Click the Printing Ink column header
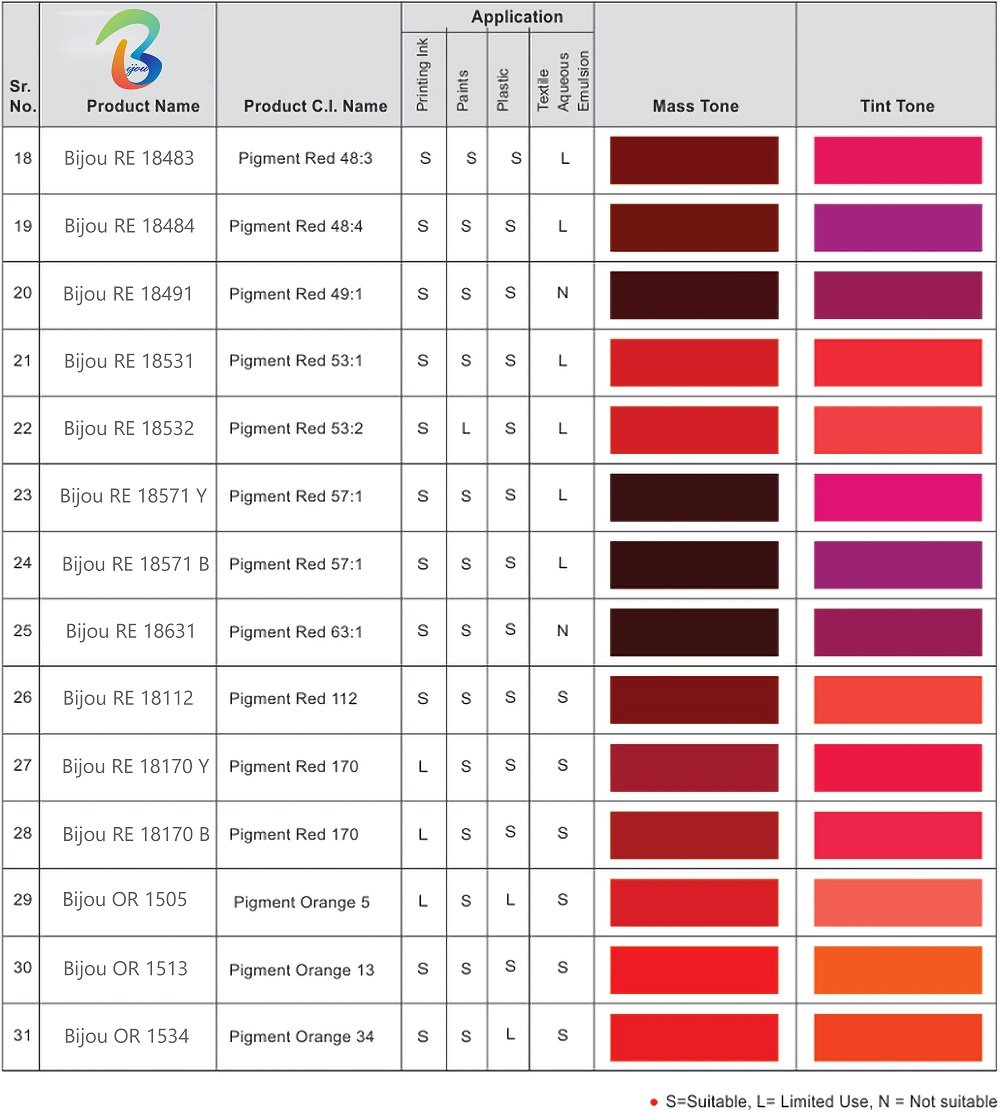 click(x=422, y=75)
